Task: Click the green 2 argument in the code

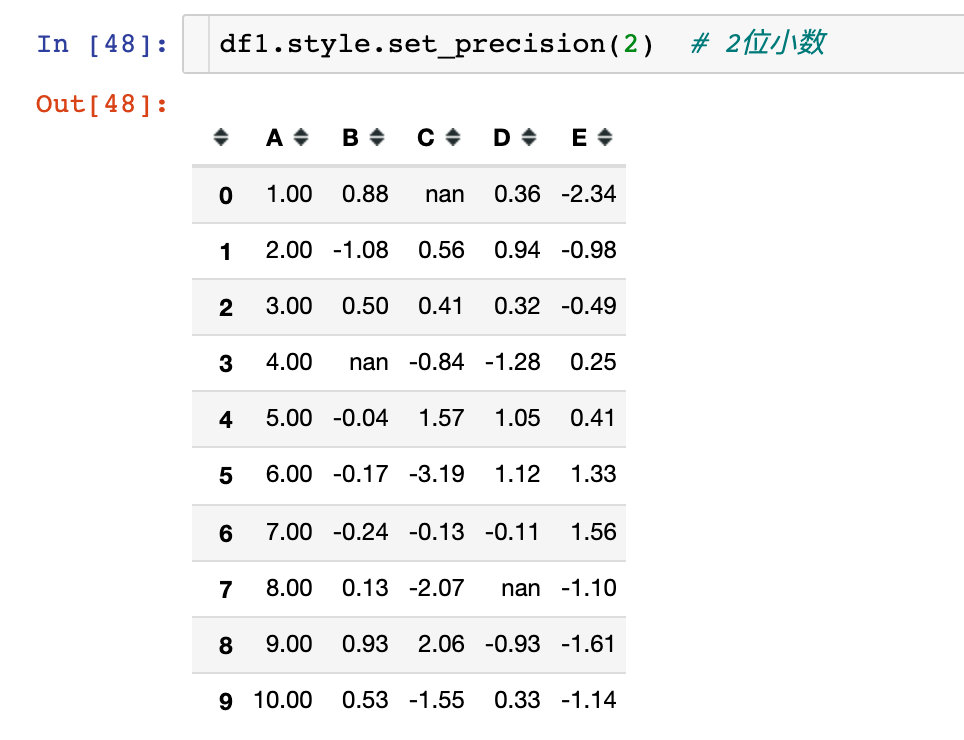Action: [x=630, y=44]
